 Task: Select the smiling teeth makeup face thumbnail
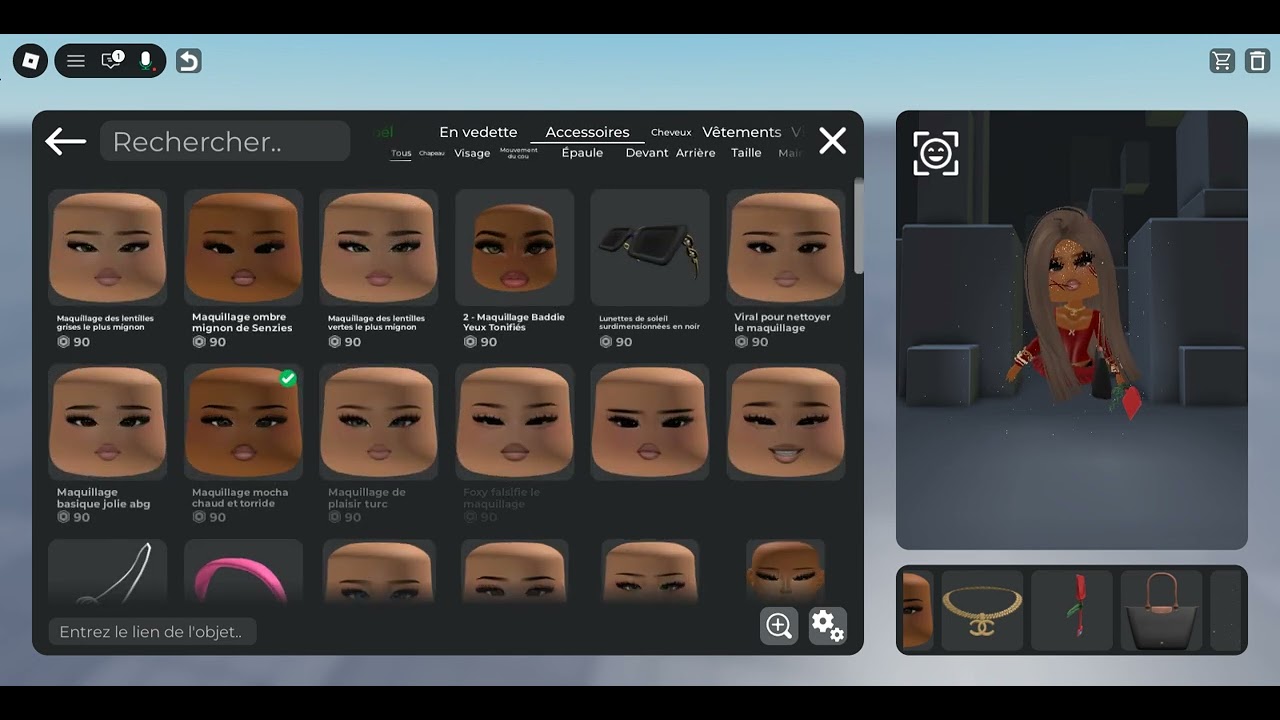pyautogui.click(x=786, y=422)
